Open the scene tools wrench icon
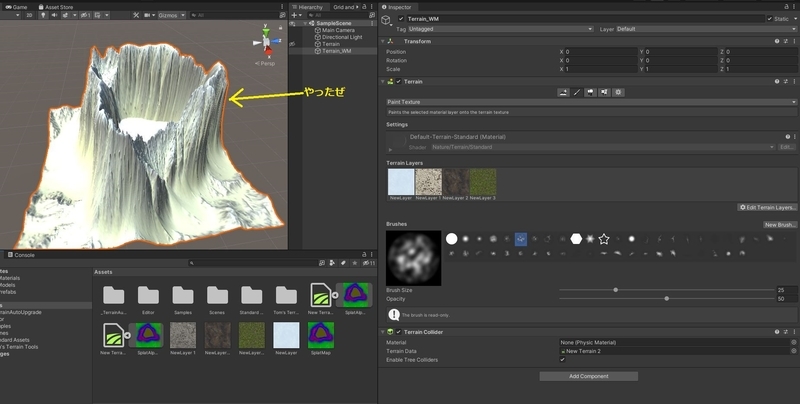 click(x=136, y=15)
